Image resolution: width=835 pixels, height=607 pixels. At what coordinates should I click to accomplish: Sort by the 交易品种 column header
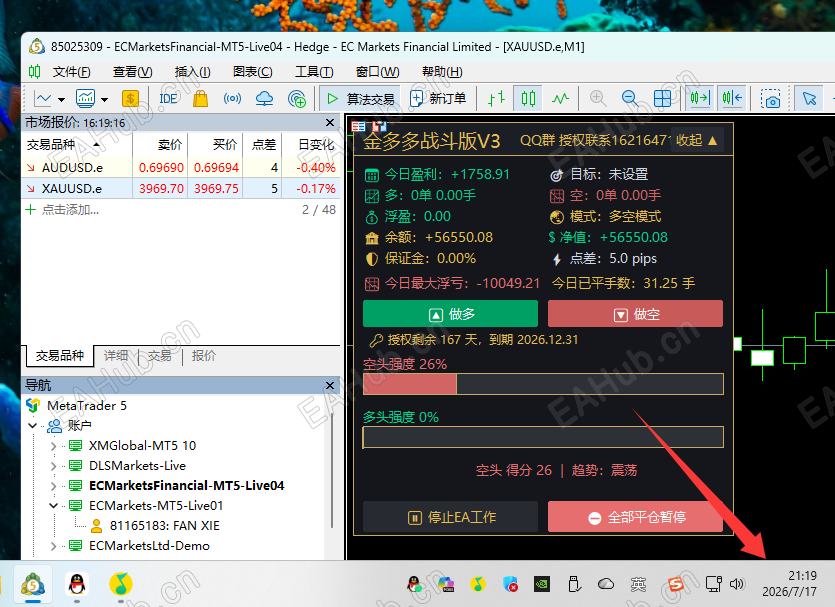(x=77, y=145)
